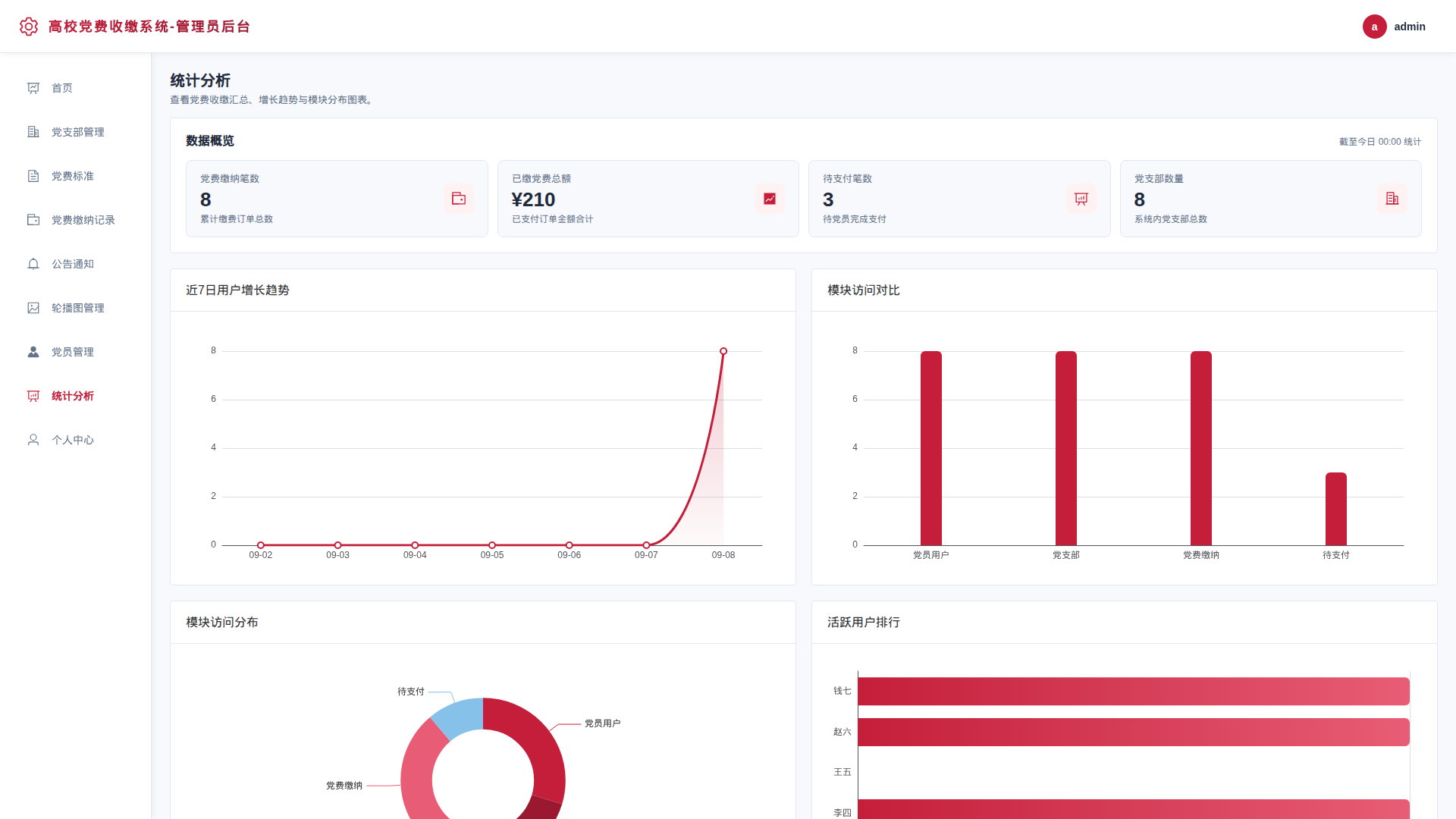
Task: Click the board icon on 待支付笔数 card
Action: [1081, 199]
